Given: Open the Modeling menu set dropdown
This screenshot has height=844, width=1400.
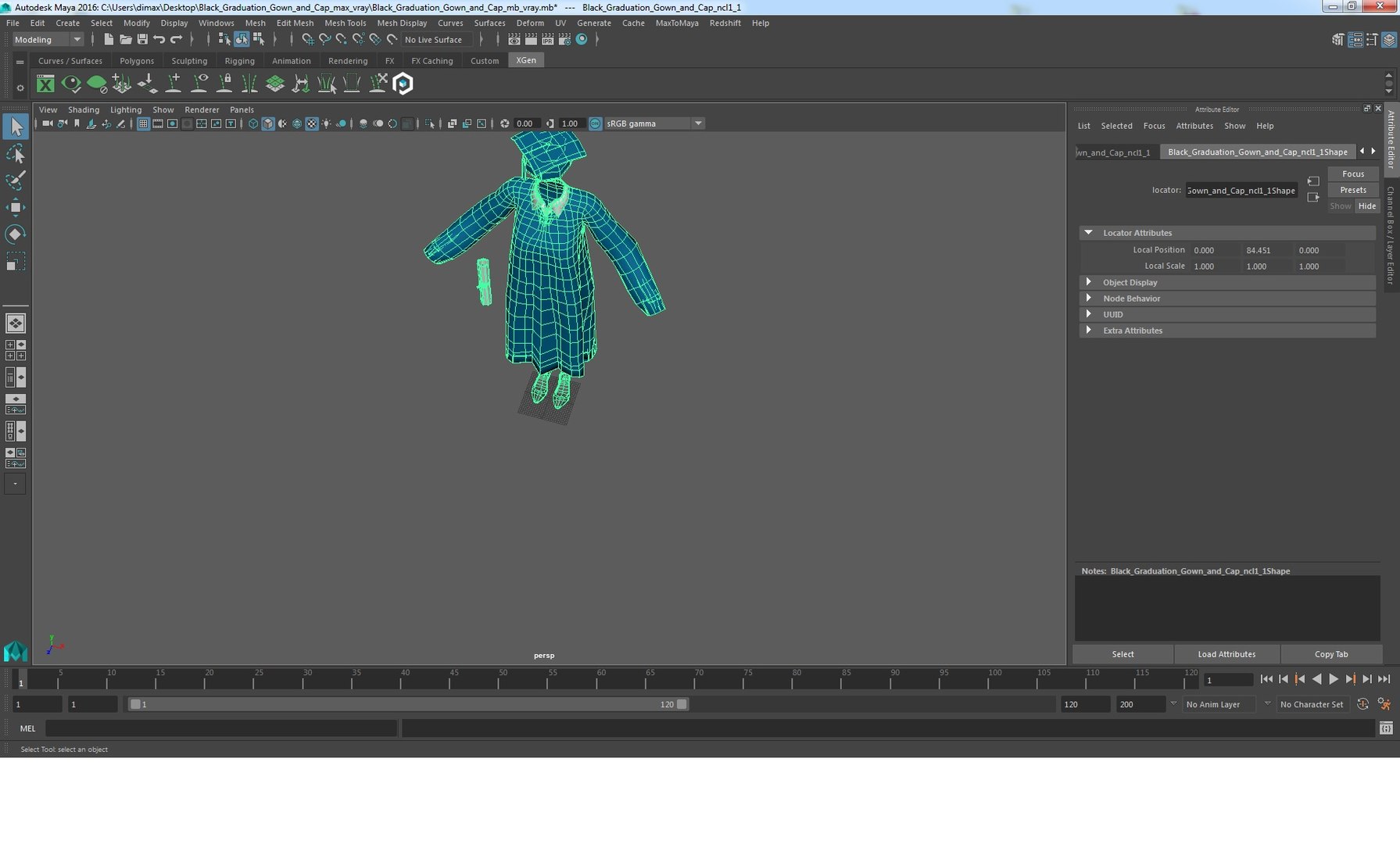Looking at the screenshot, I should 47,40.
